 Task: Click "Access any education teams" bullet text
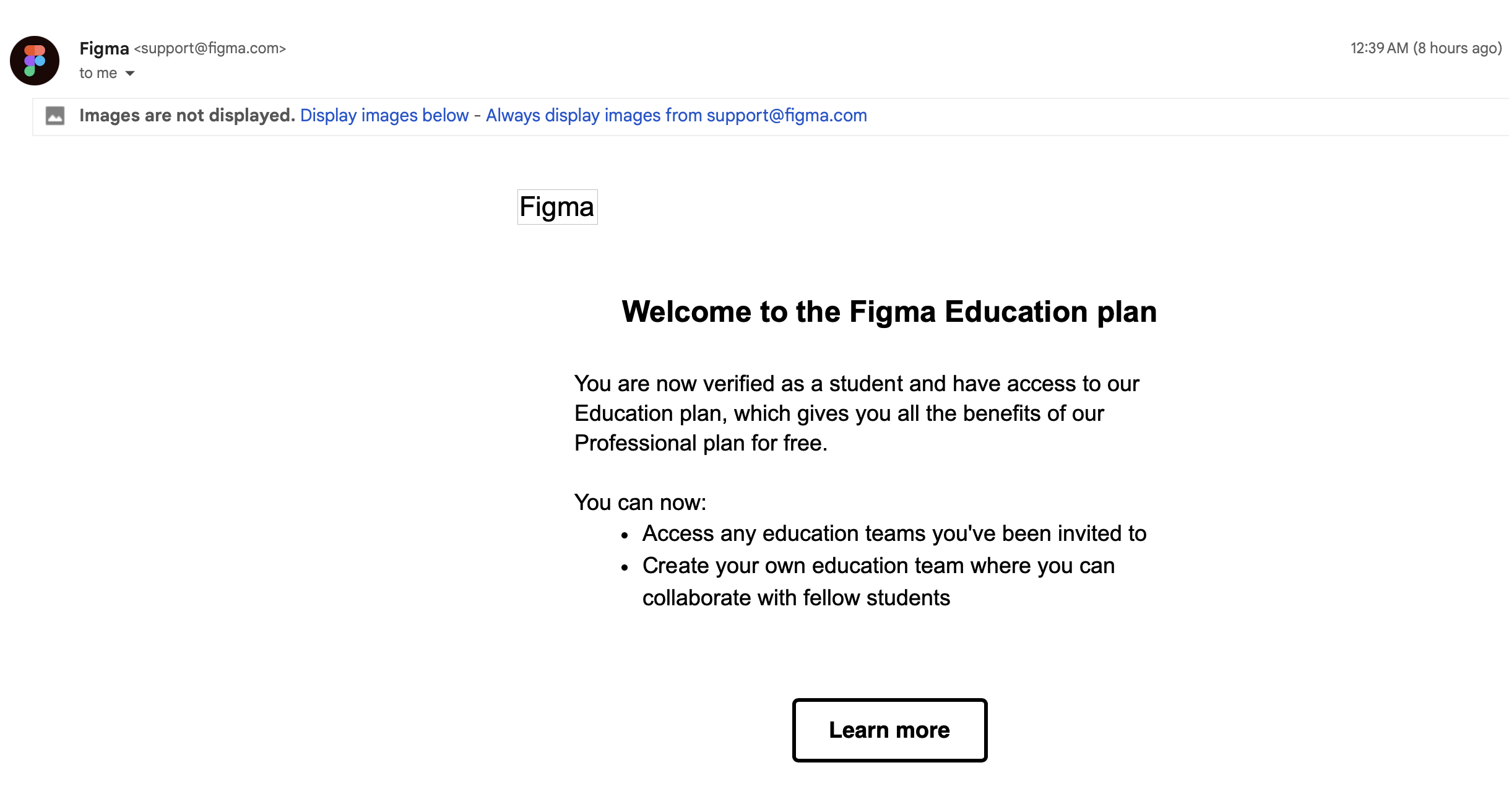(x=894, y=533)
